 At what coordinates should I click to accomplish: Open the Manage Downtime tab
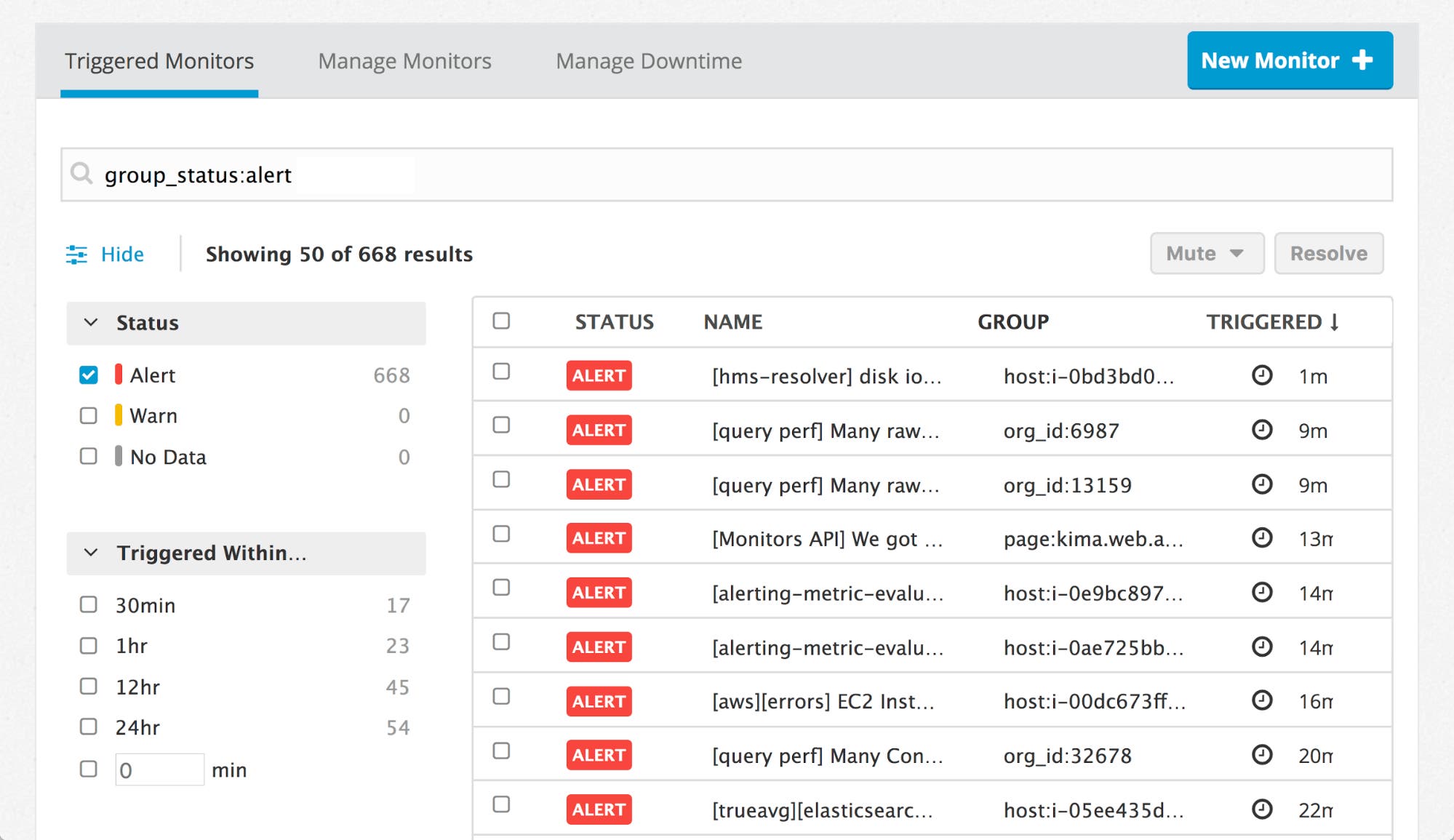648,61
